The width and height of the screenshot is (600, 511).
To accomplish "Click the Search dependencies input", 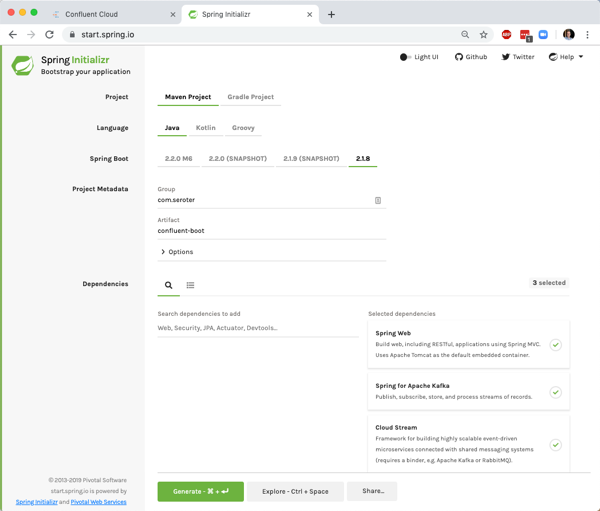I will (x=258, y=328).
